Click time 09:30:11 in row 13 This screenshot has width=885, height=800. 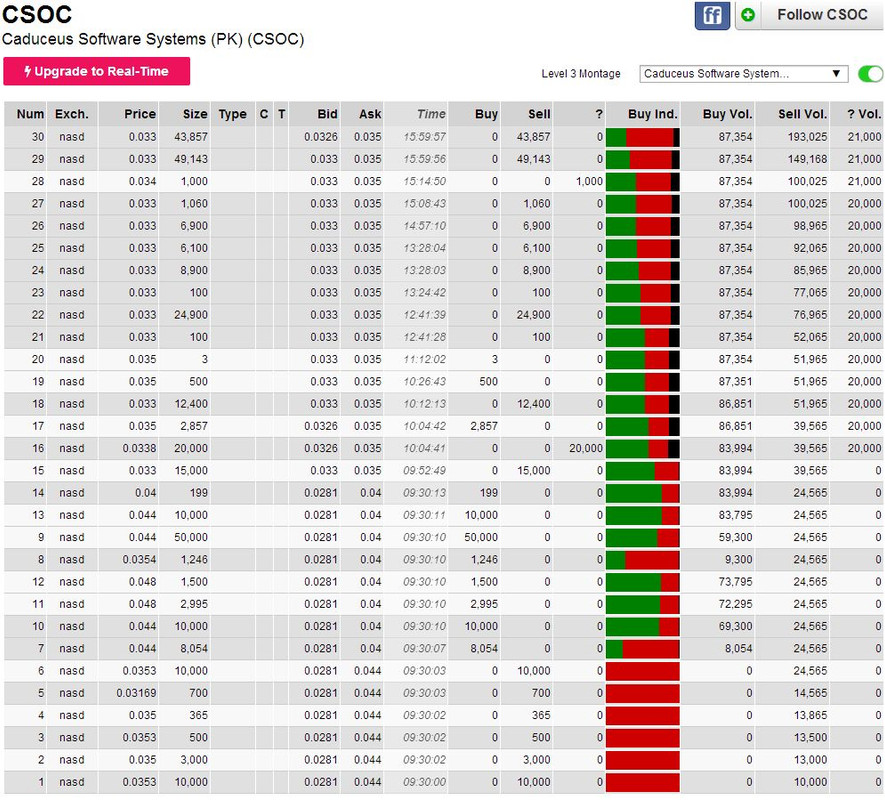pyautogui.click(x=424, y=515)
